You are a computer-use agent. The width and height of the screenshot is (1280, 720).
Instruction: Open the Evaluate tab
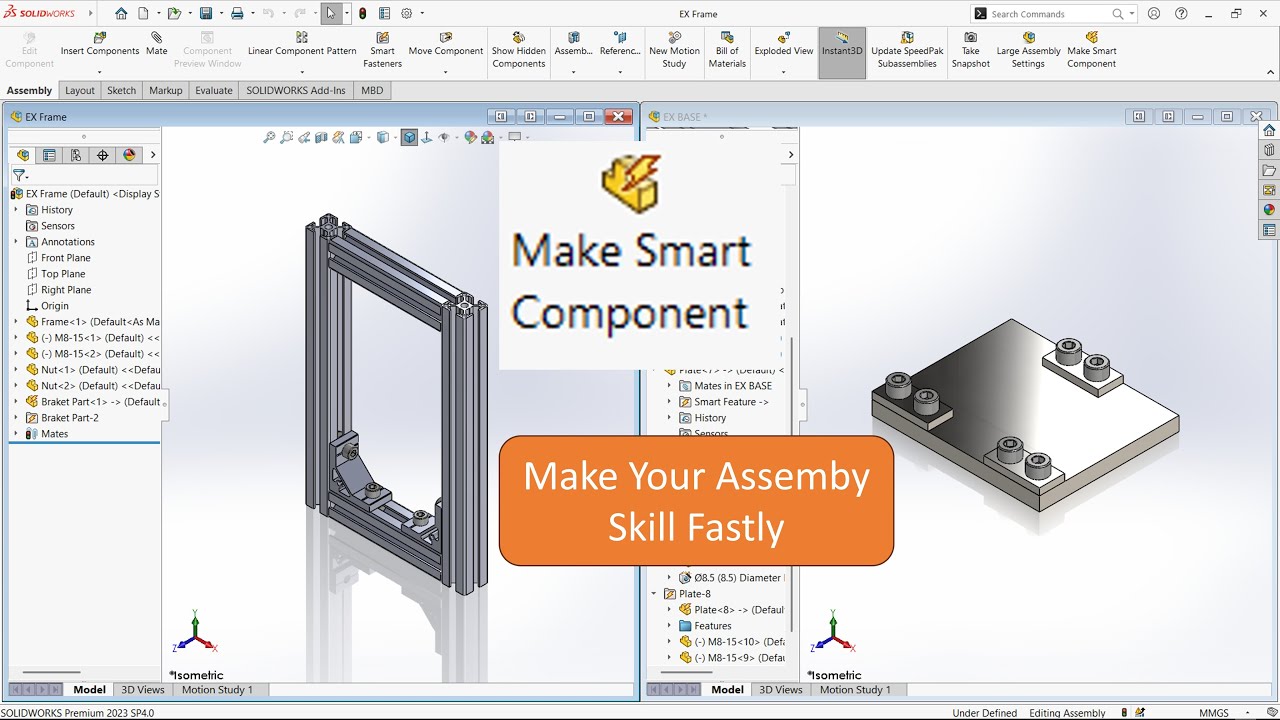pos(214,90)
